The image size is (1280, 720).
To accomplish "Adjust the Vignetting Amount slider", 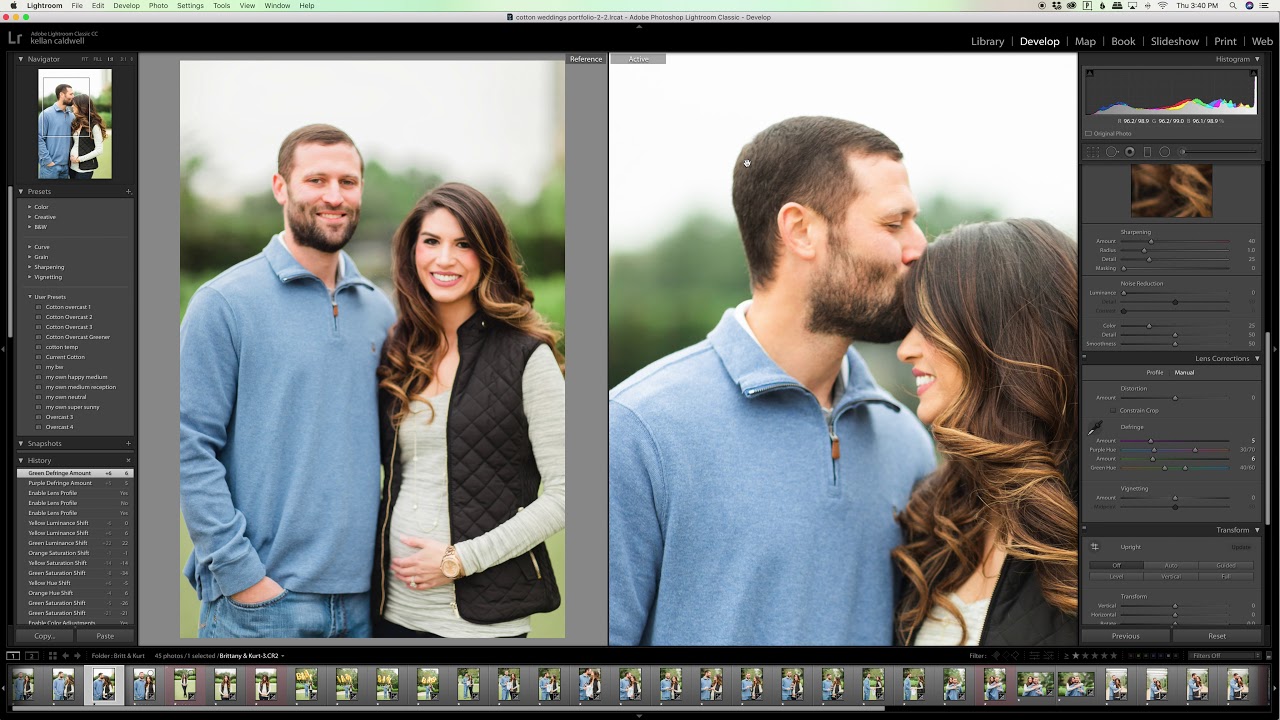I will [1175, 498].
